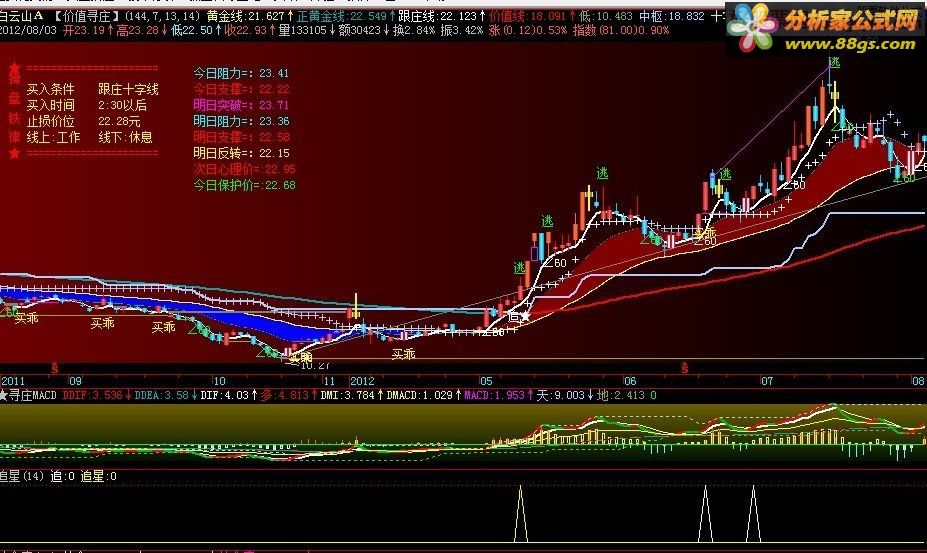Image resolution: width=927 pixels, height=553 pixels.
Task: Click 今日保护价=:22.68
Action: 244,185
